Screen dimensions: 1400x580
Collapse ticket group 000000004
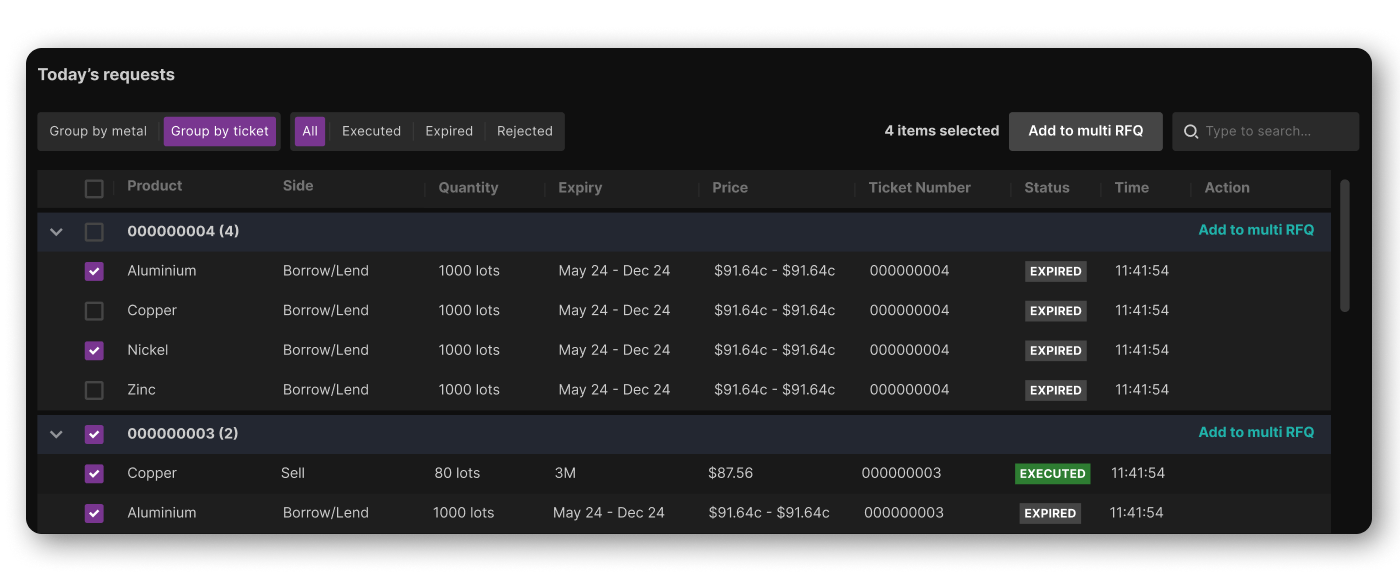coord(57,232)
